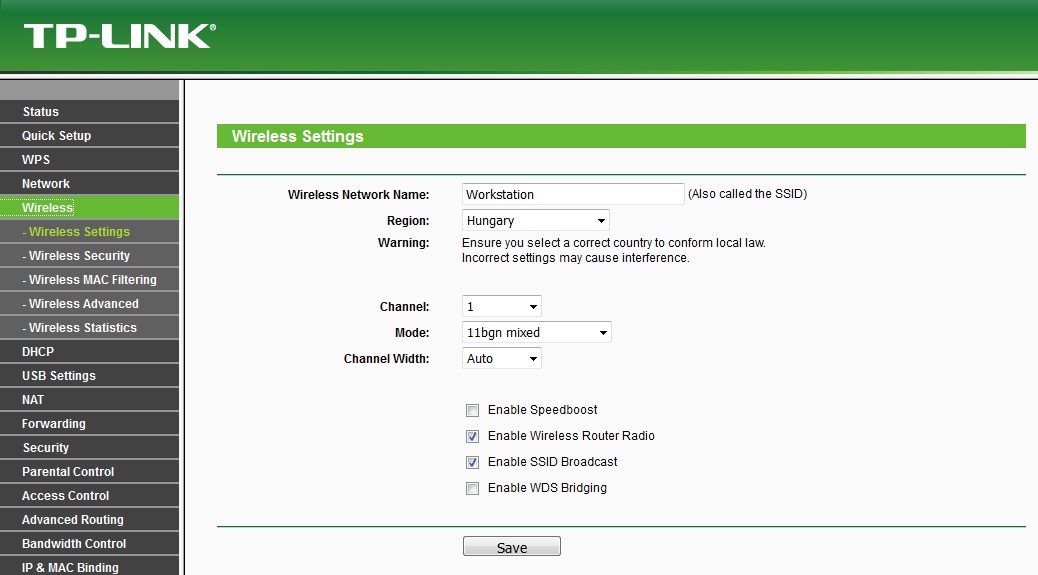Open the Channel Width dropdown
Viewport: 1038px width, 575px height.
click(501, 359)
